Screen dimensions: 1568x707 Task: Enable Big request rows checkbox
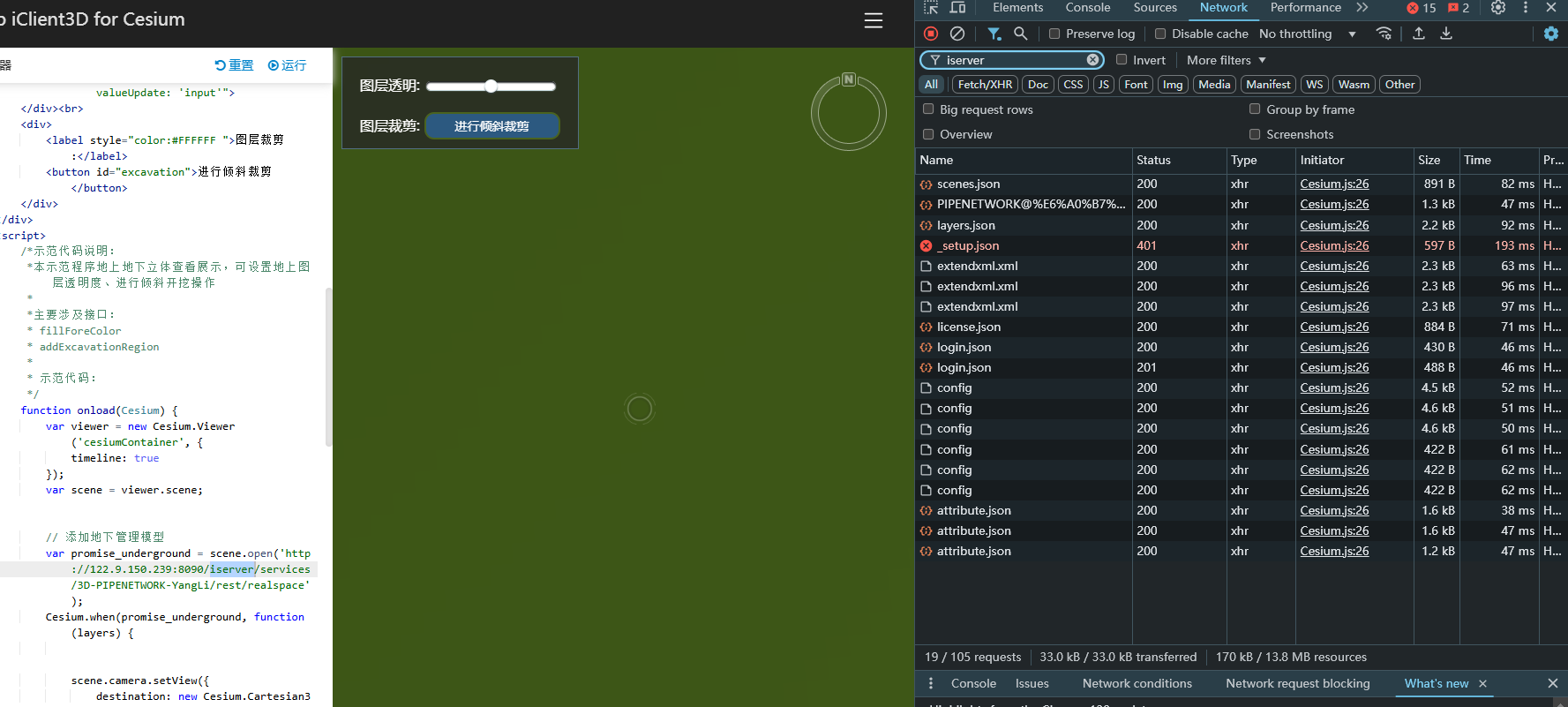[928, 109]
